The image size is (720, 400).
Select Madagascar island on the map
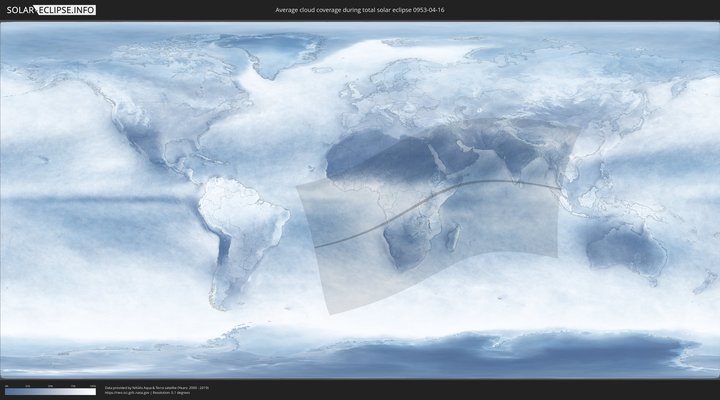(x=453, y=237)
